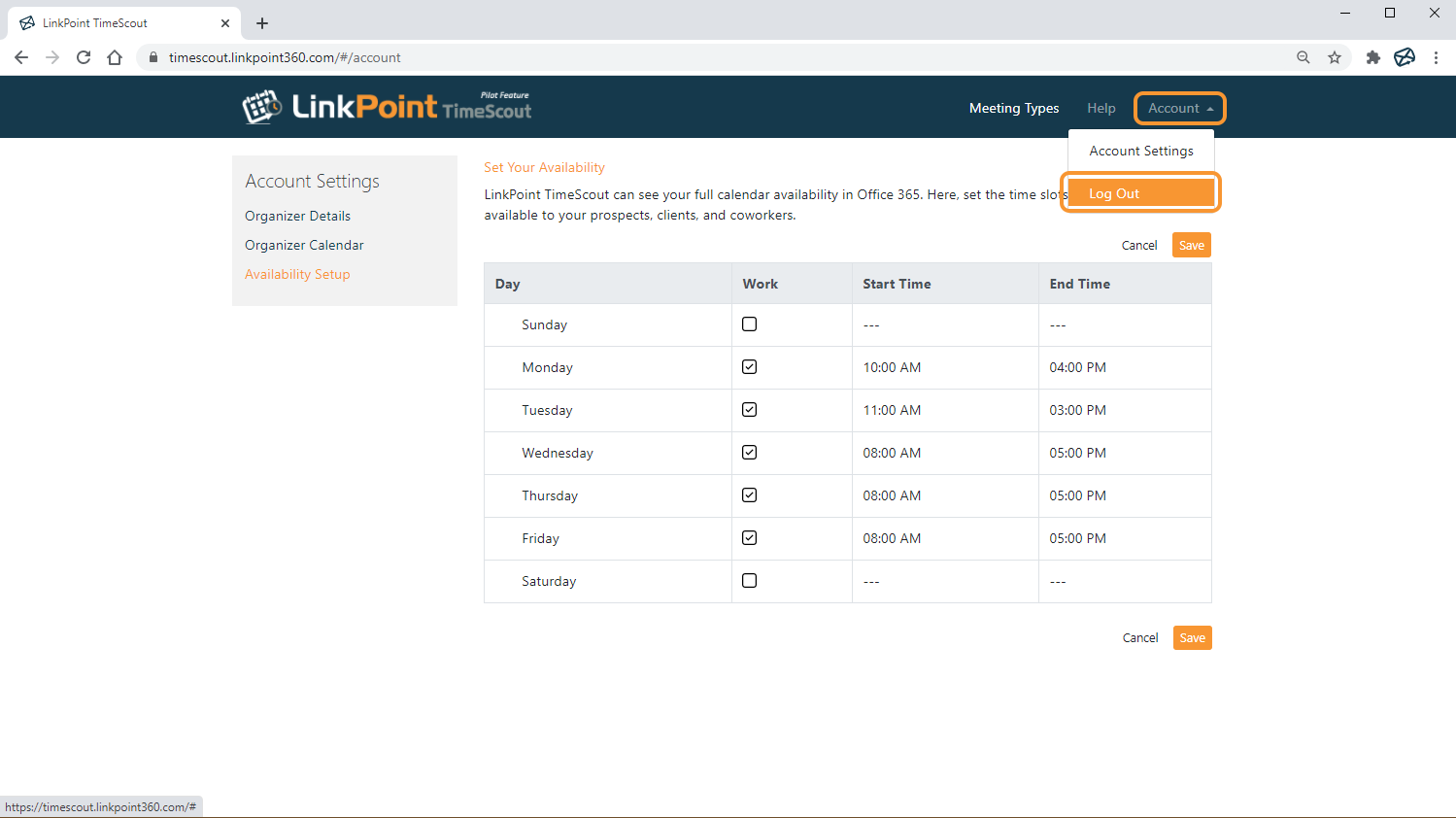Select Log Out from the Account menu
Screen dimensions: 1456x818
click(1141, 193)
